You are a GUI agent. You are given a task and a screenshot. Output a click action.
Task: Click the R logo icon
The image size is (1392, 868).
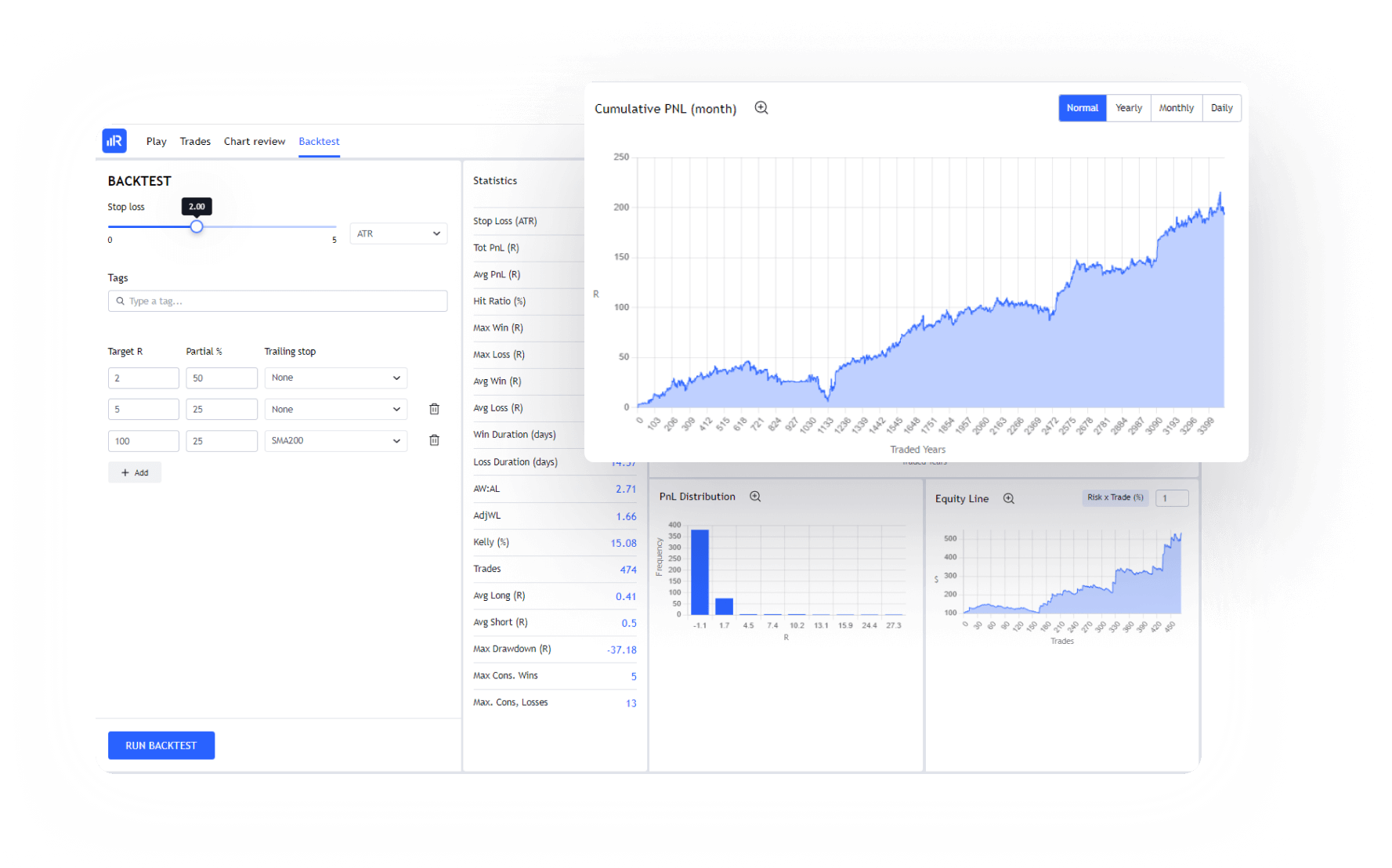pyautogui.click(x=114, y=141)
